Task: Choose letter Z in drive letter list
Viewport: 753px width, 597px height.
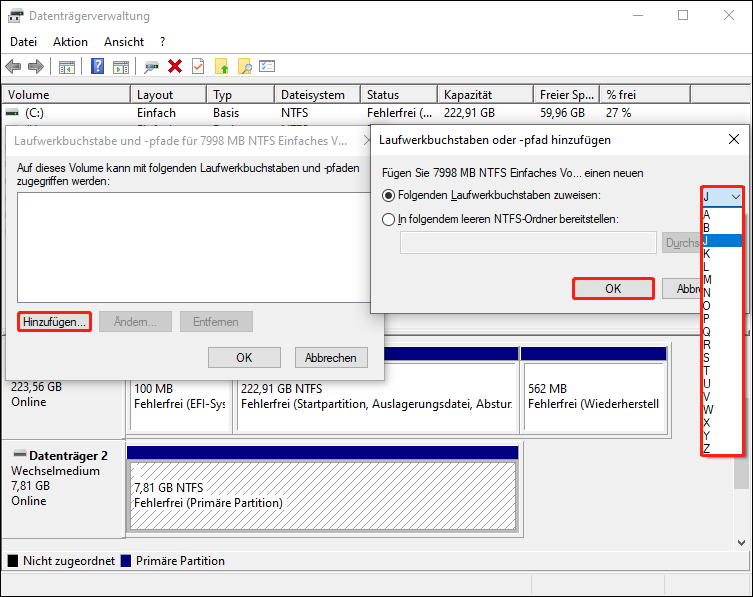Action: tap(722, 449)
